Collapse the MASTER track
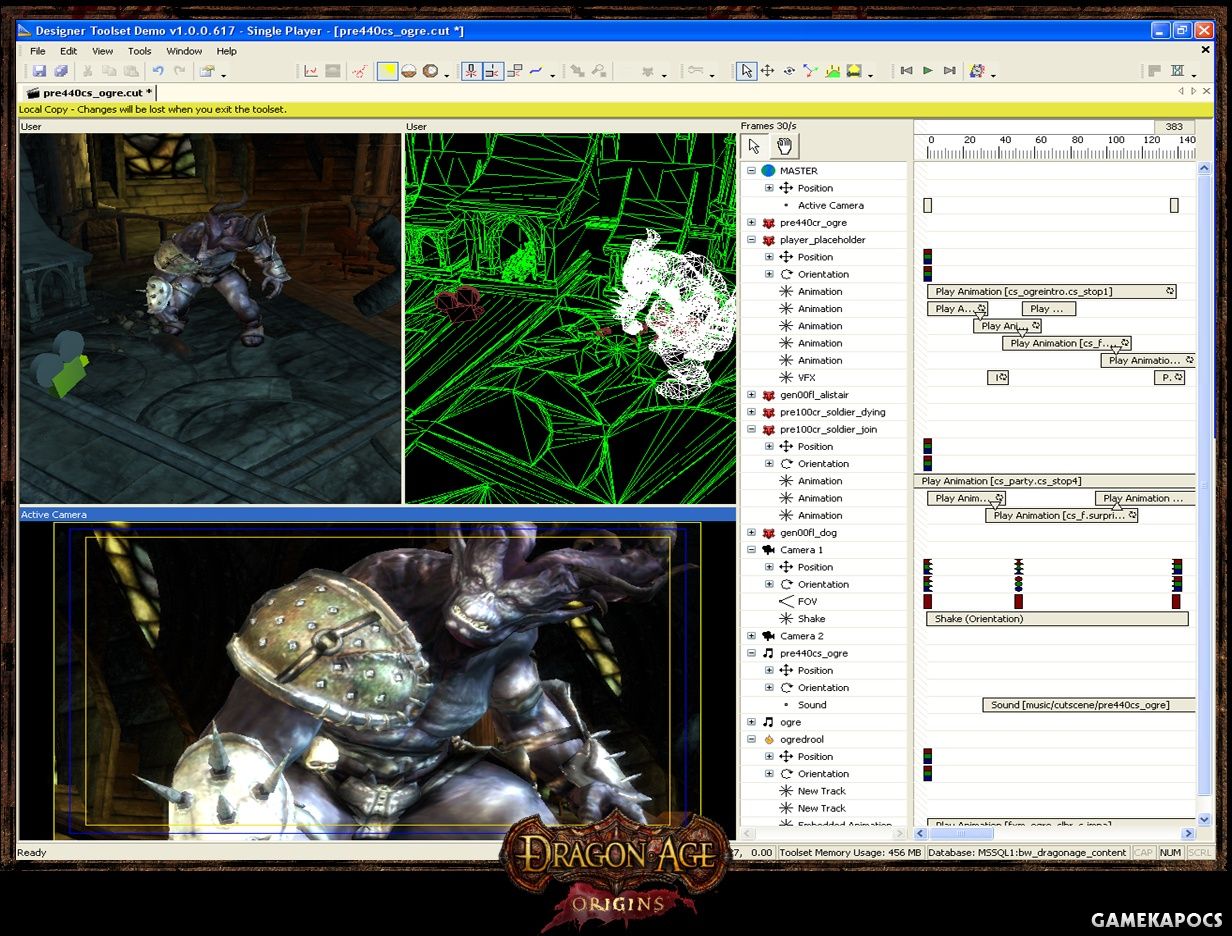Screen dimensions: 1232x936 (x=751, y=171)
